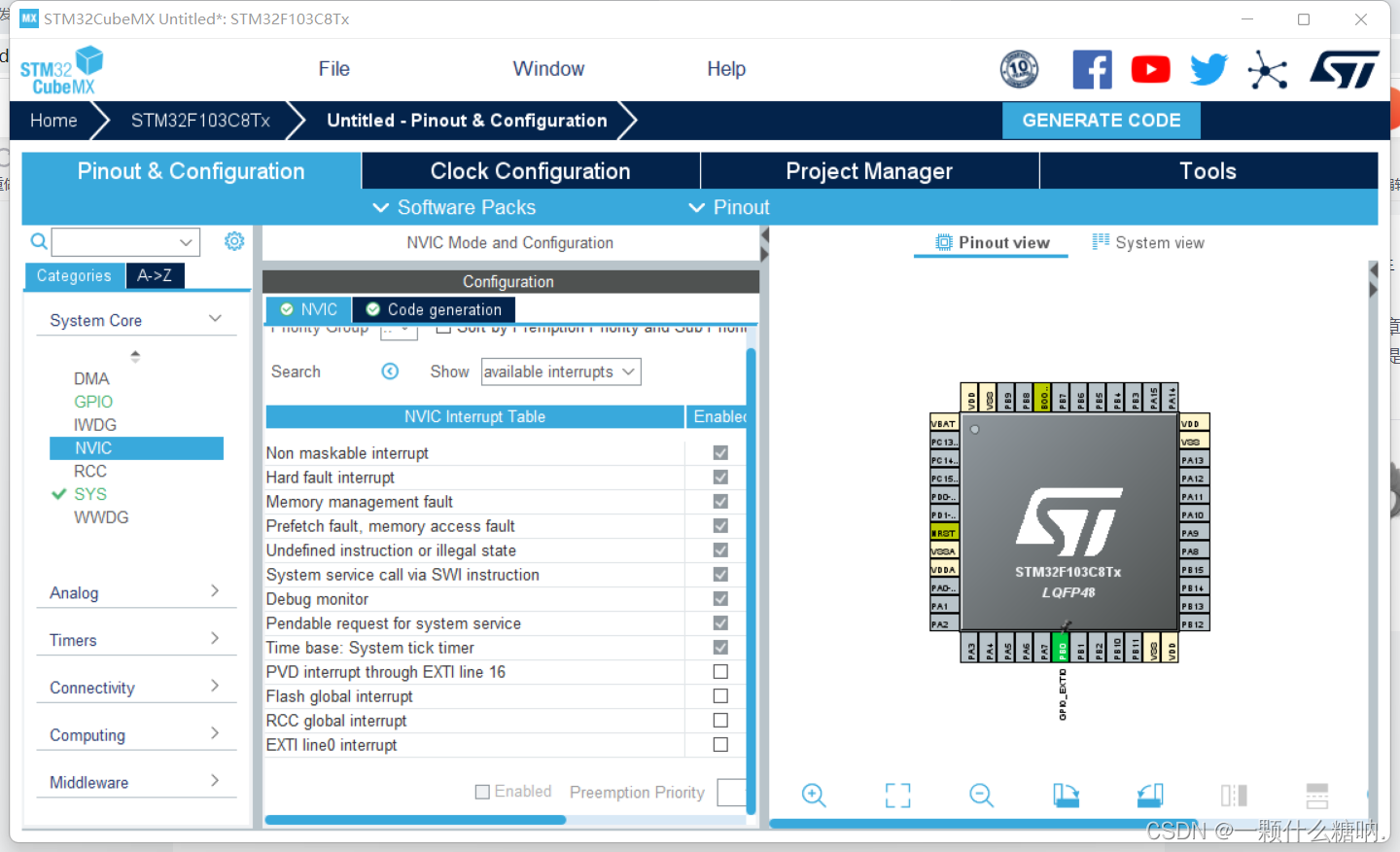The image size is (1400, 852).
Task: Rotate the chip counter-clockwise
Action: (1150, 796)
